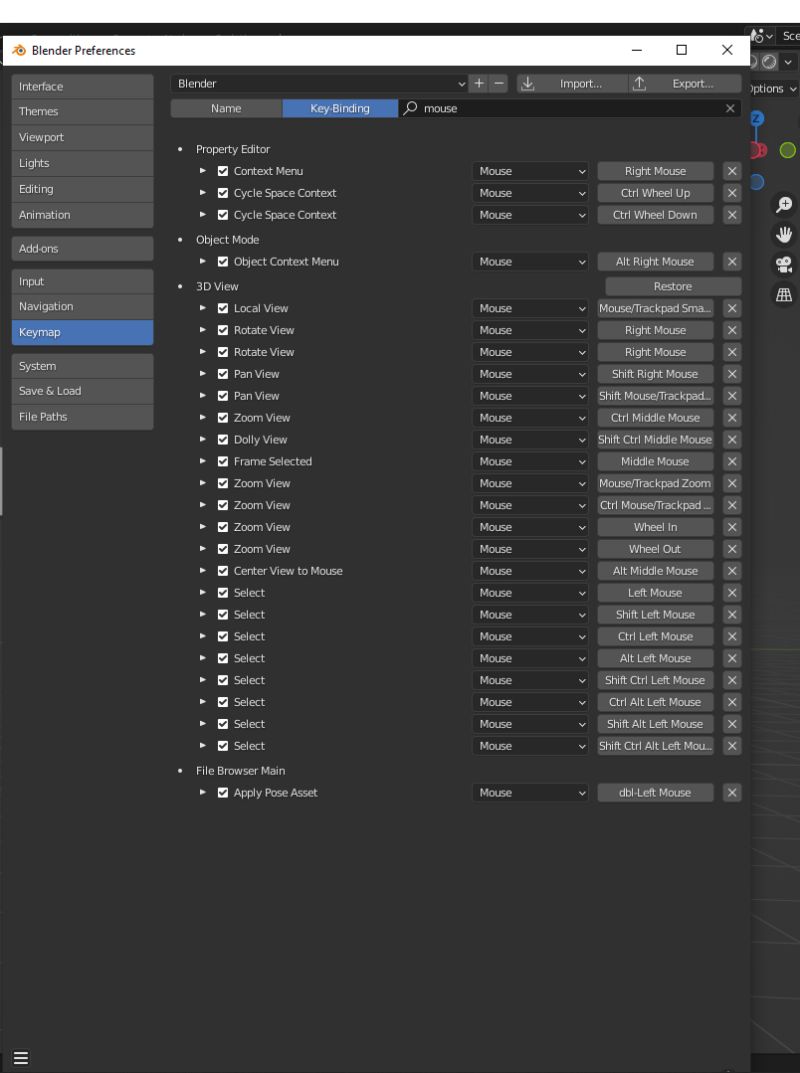Viewport: 800px width, 1073px height.
Task: Select the Pan hand icon in the viewport sidebar
Action: coord(786,234)
